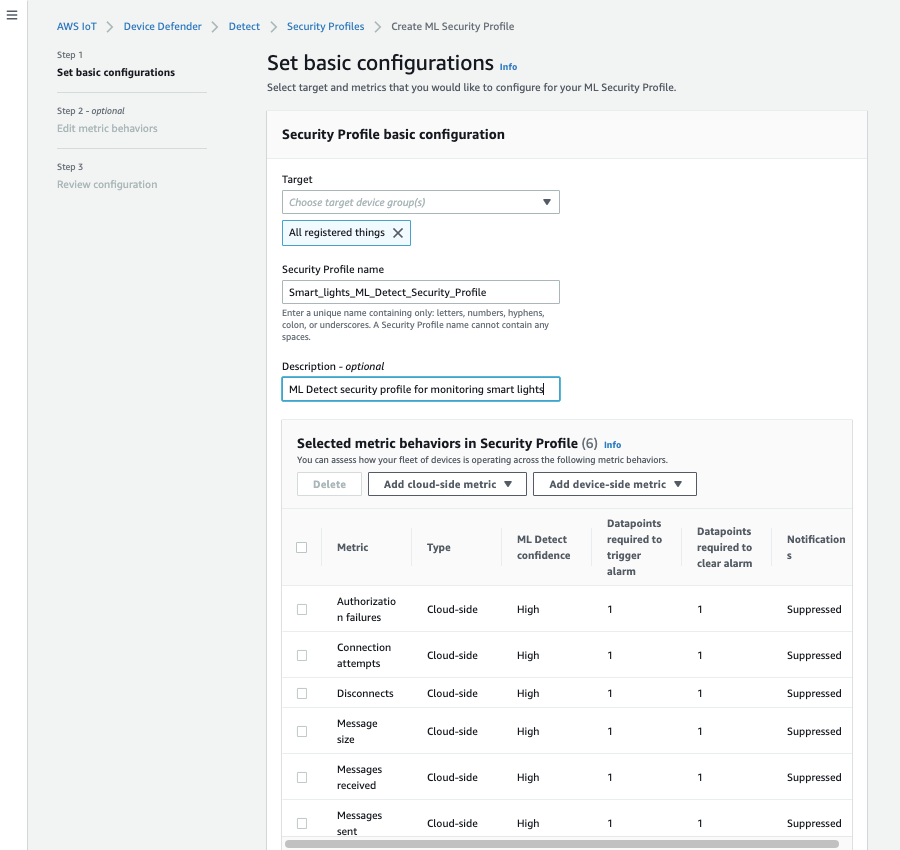Image resolution: width=900 pixels, height=850 pixels.
Task: Click the Description input field
Action: click(x=420, y=388)
